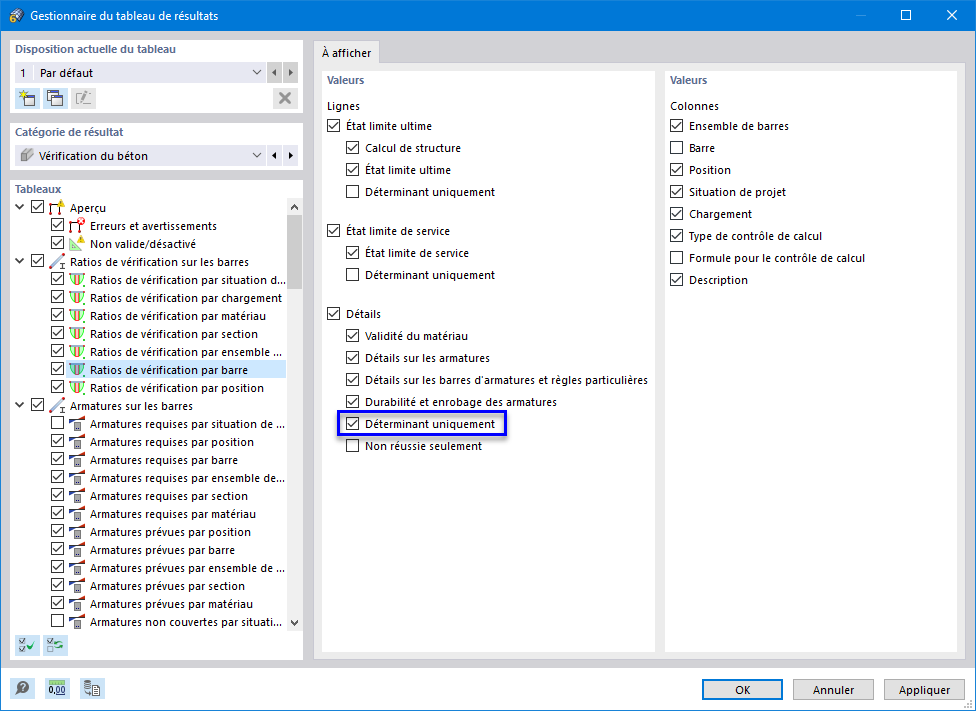Click the Tableaux list scrollbar thumb

tap(294, 252)
